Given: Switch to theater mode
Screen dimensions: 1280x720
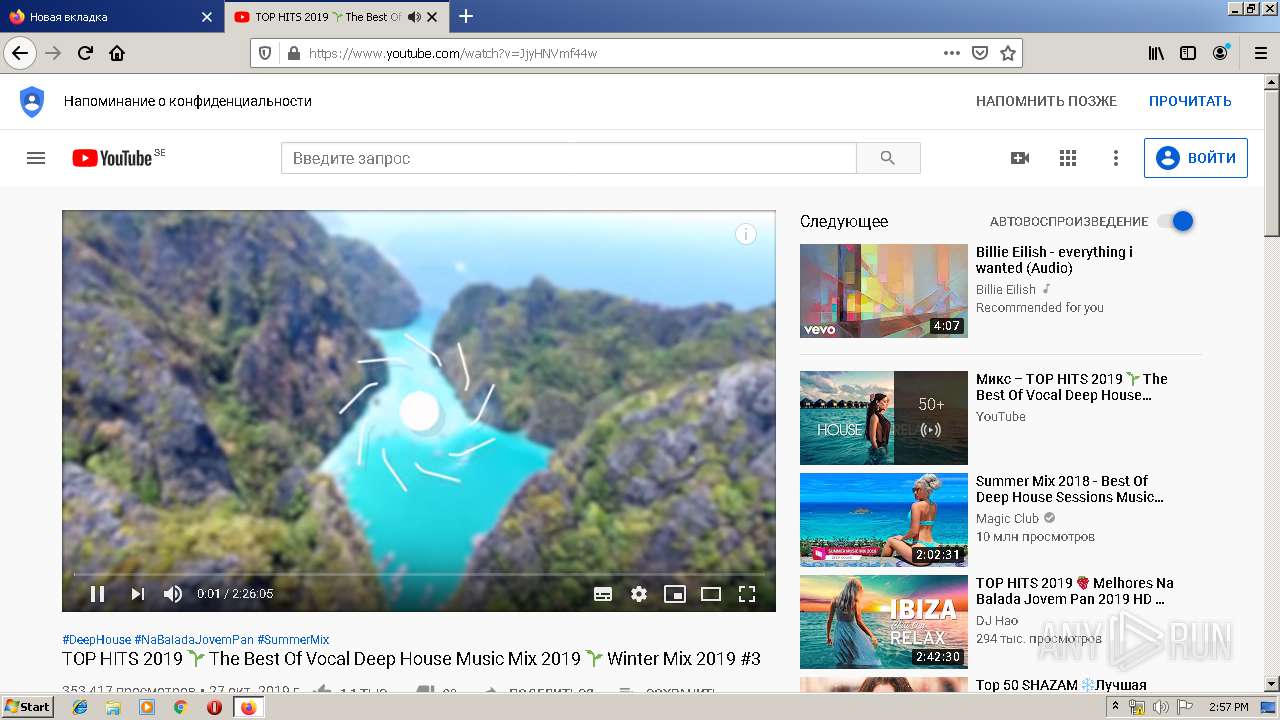Looking at the screenshot, I should [711, 594].
